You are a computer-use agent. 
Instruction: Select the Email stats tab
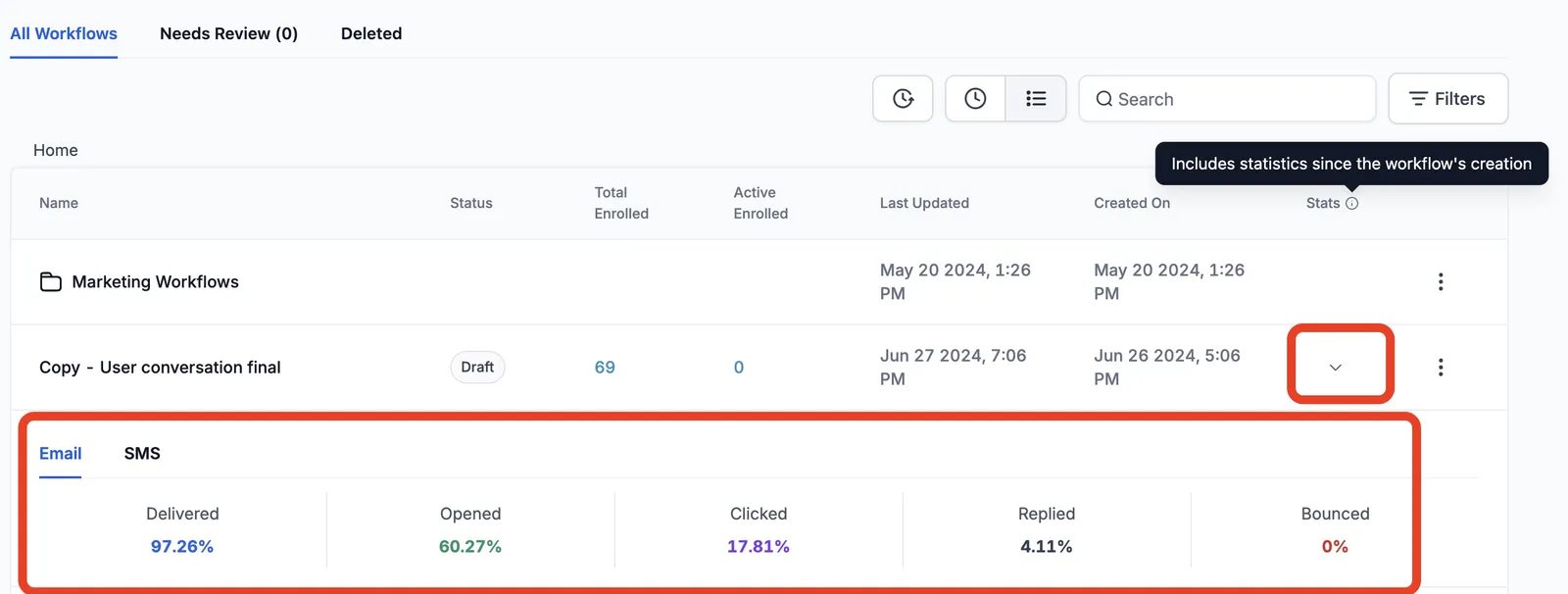pyautogui.click(x=60, y=454)
